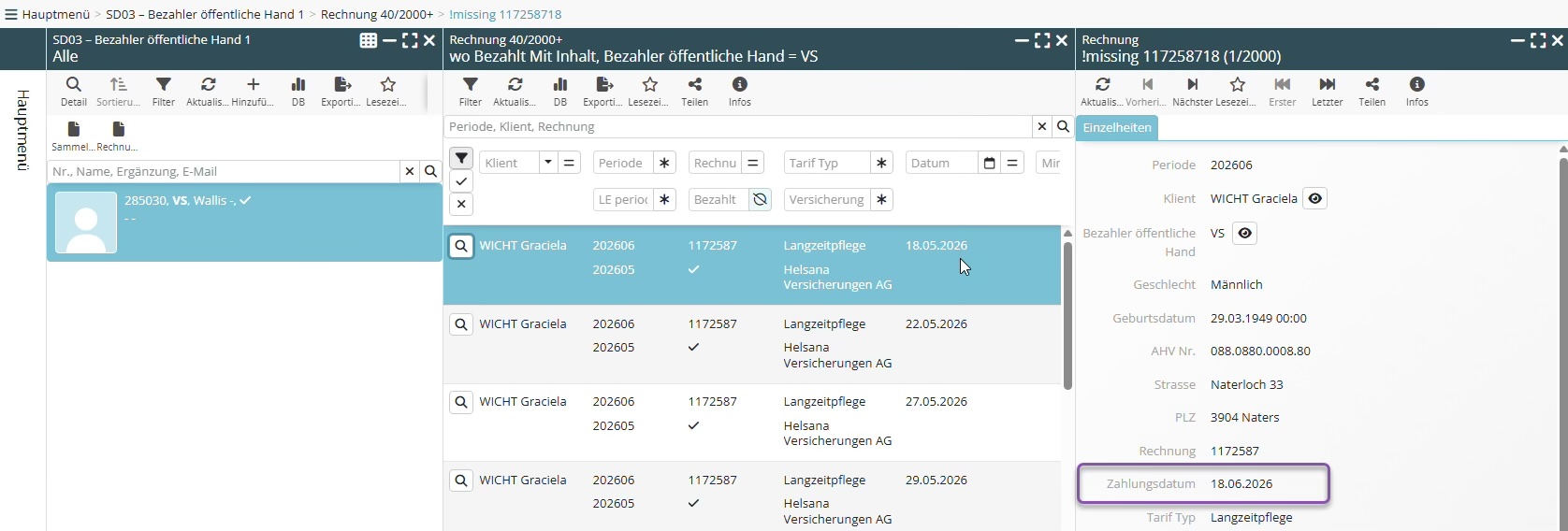Image resolution: width=1568 pixels, height=531 pixels.
Task: Open detail of row dated 22.05.2026
Action: pyautogui.click(x=461, y=324)
